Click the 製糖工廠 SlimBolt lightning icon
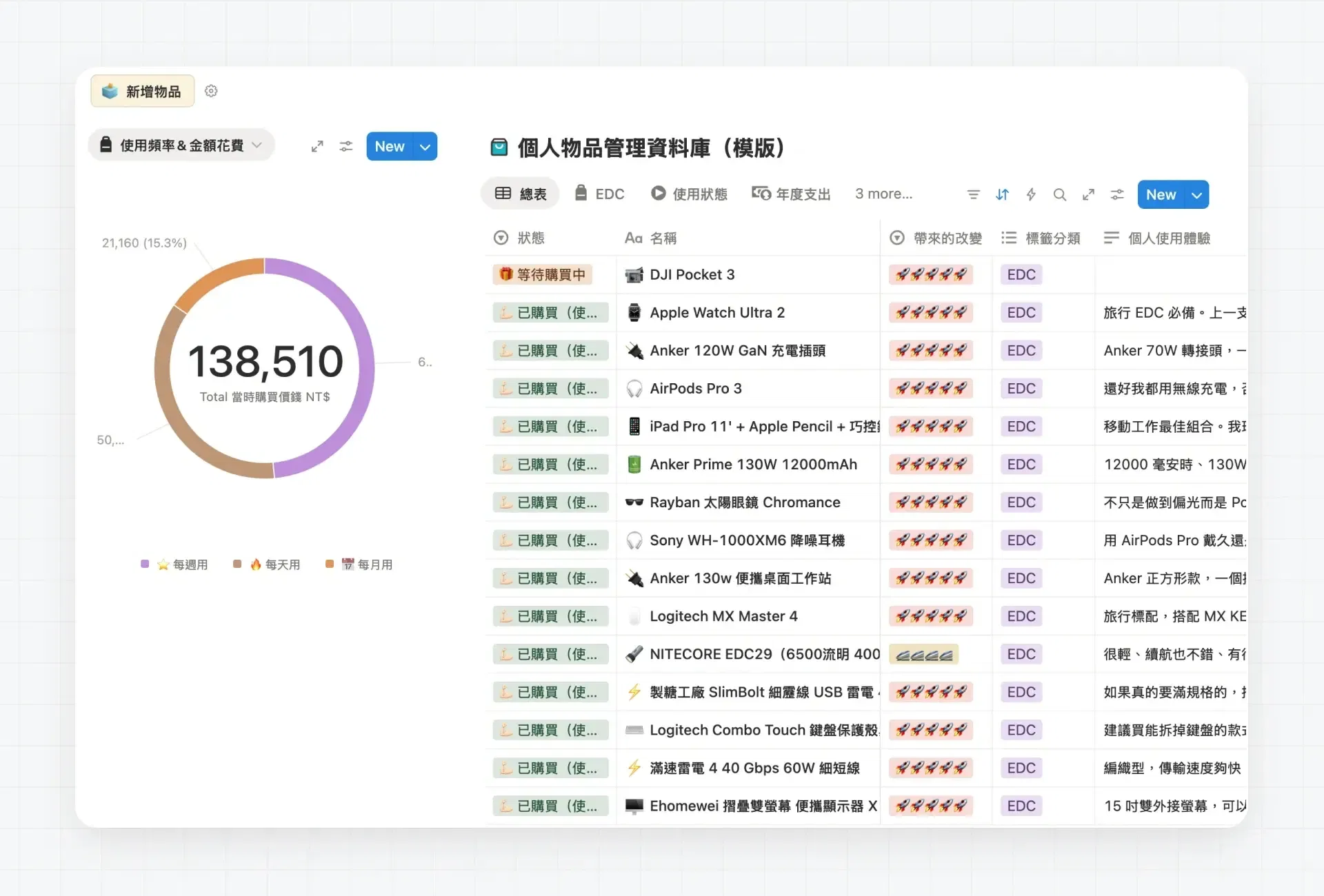Viewport: 1324px width, 896px height. pyautogui.click(x=634, y=692)
